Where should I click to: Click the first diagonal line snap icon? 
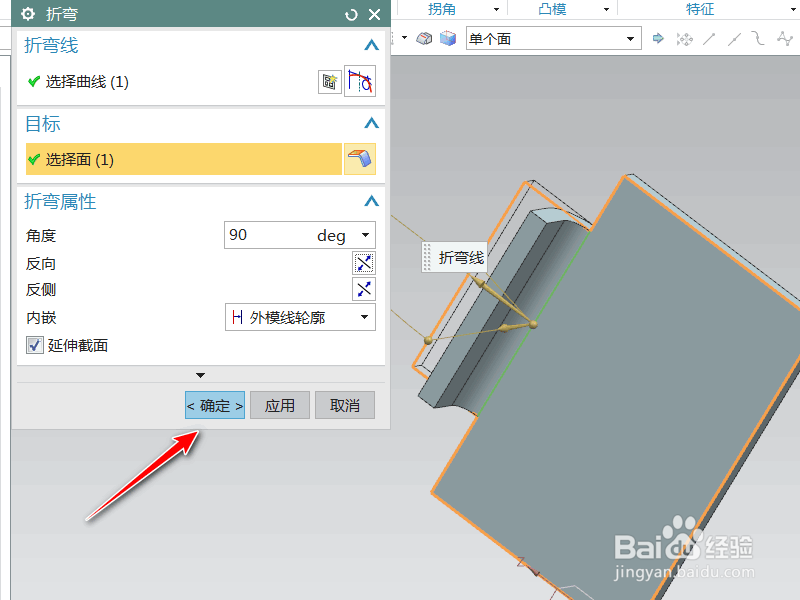coord(709,39)
